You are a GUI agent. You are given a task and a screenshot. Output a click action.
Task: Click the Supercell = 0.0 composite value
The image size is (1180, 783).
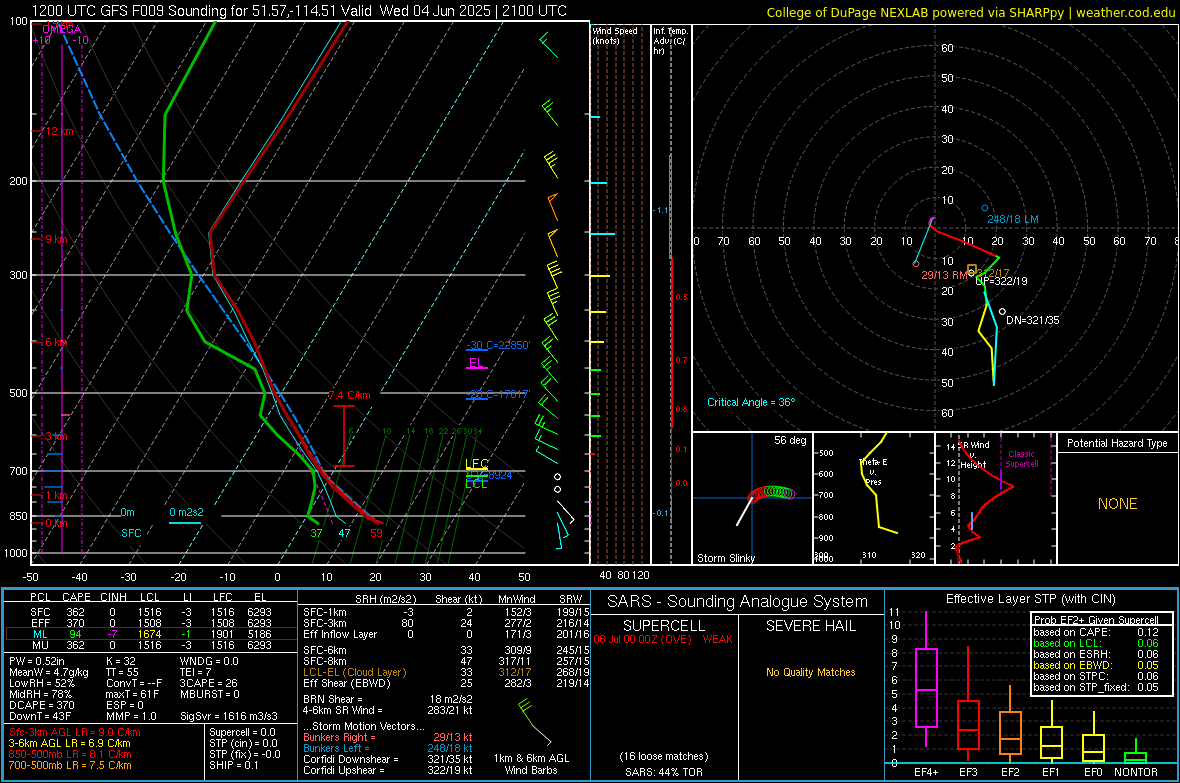click(242, 732)
